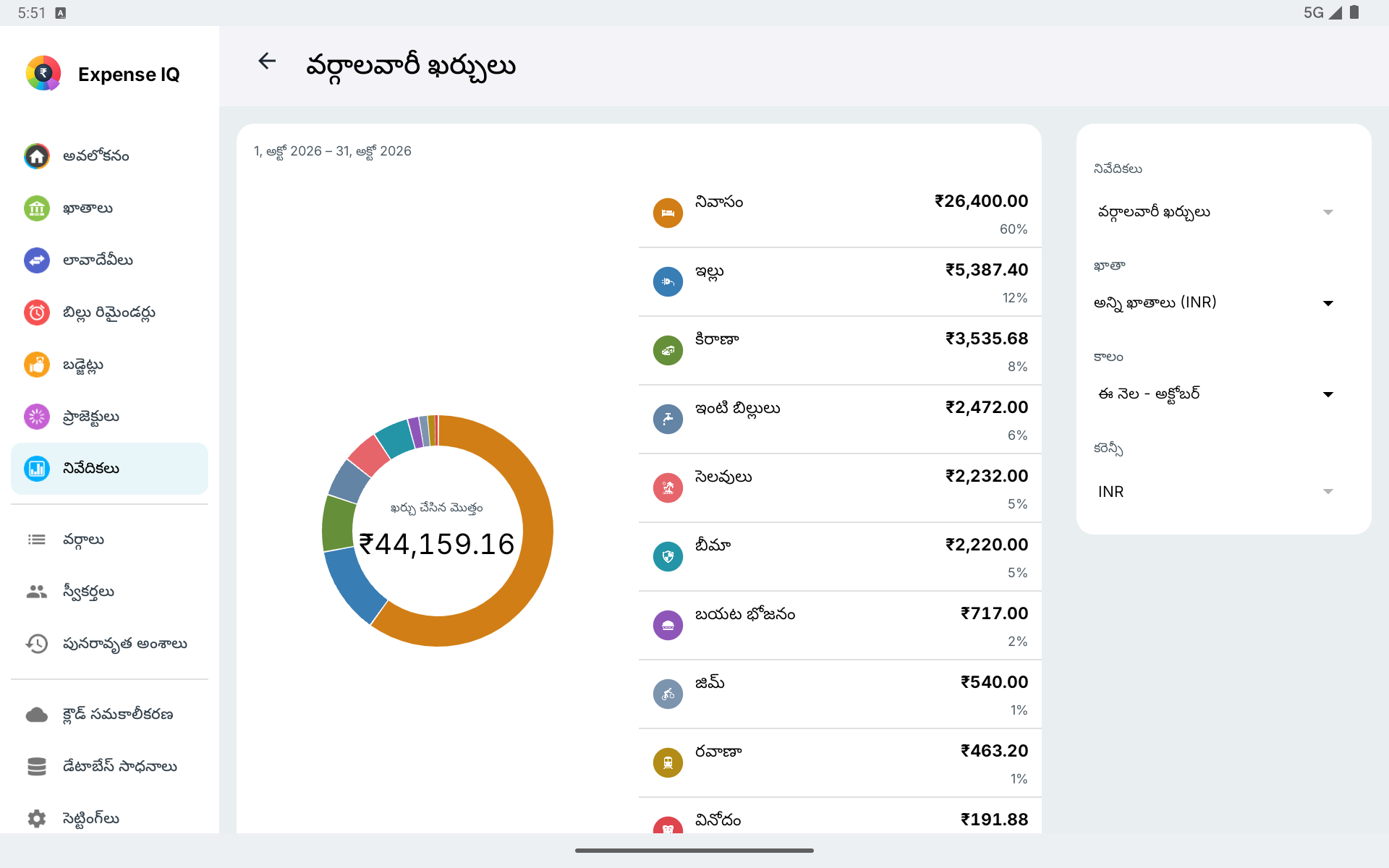Click the ₹44,159.16 total amount
Image resolution: width=1389 pixels, height=868 pixels.
pos(437,545)
